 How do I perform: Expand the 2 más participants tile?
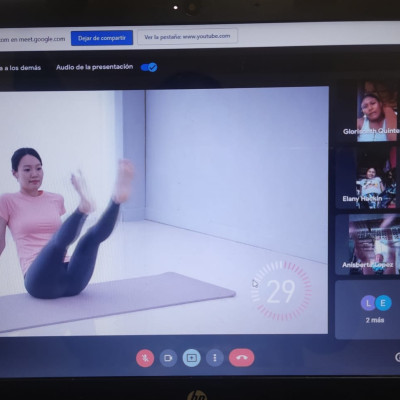click(368, 310)
